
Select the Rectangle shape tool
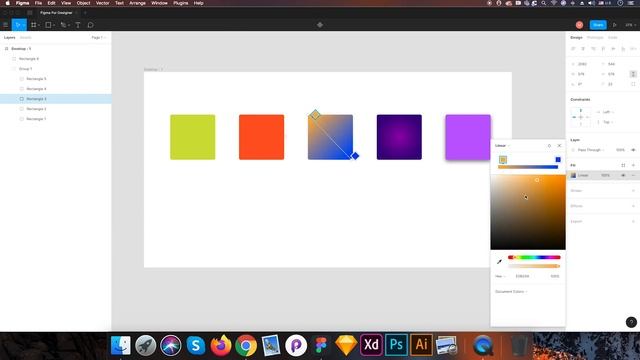(48, 25)
